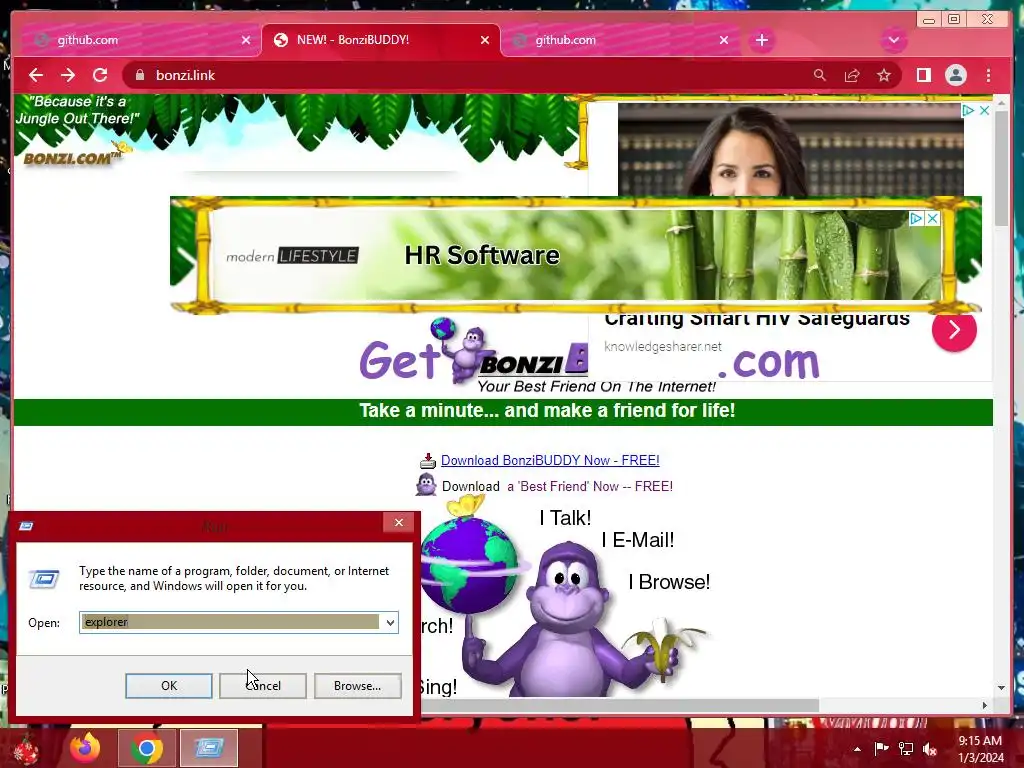
Task: Open the knowledgesharer.net ad link
Action: coord(663,347)
